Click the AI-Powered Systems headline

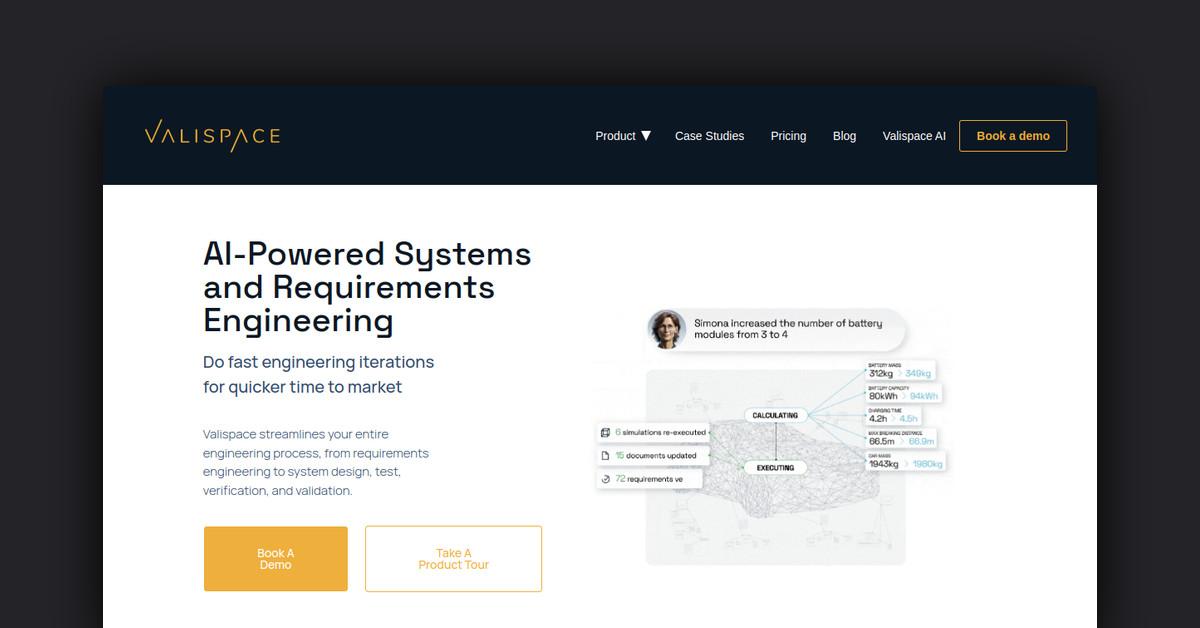coord(367,287)
